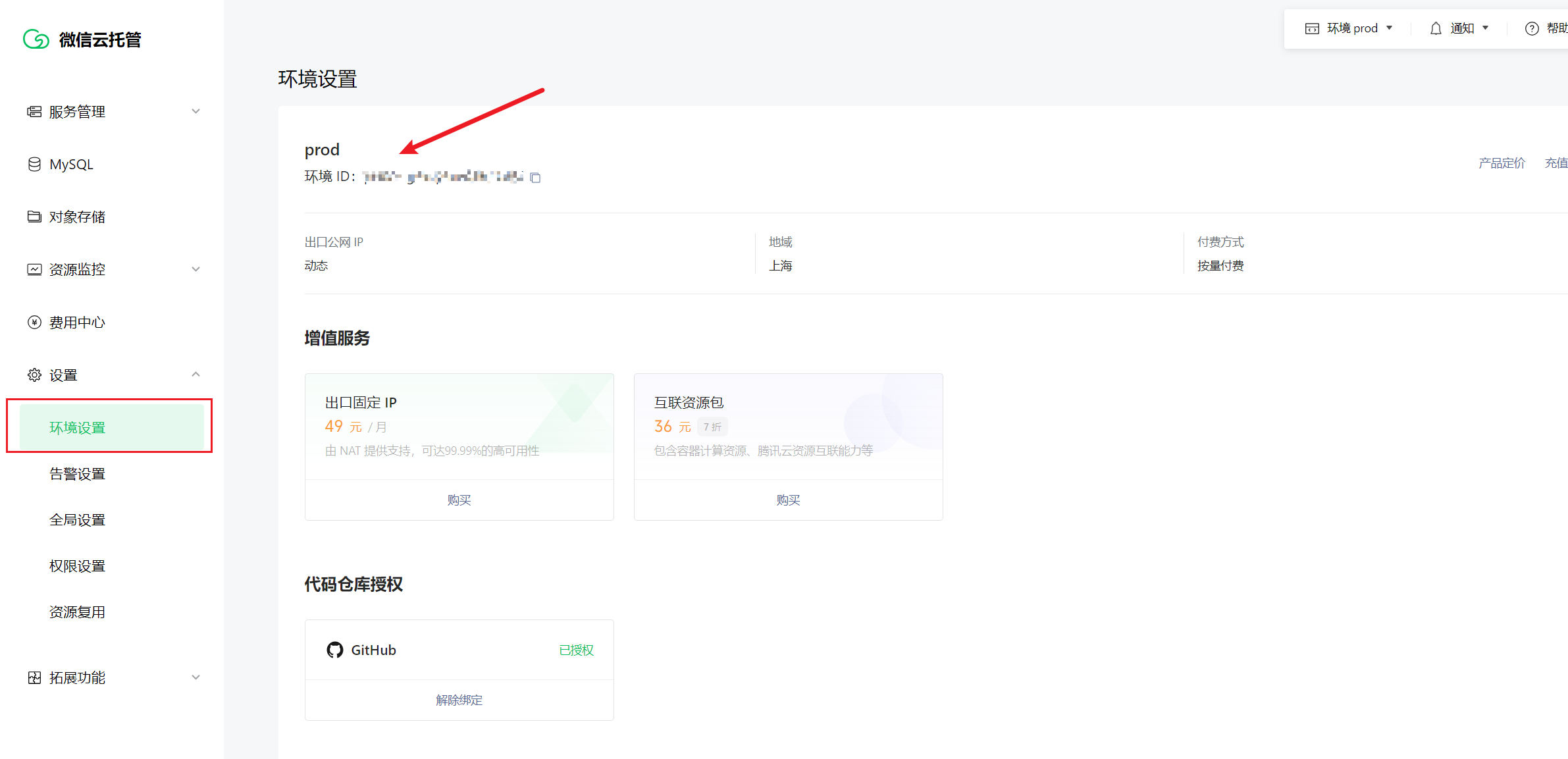Click 购买 under 出口固定 IP

point(458,500)
